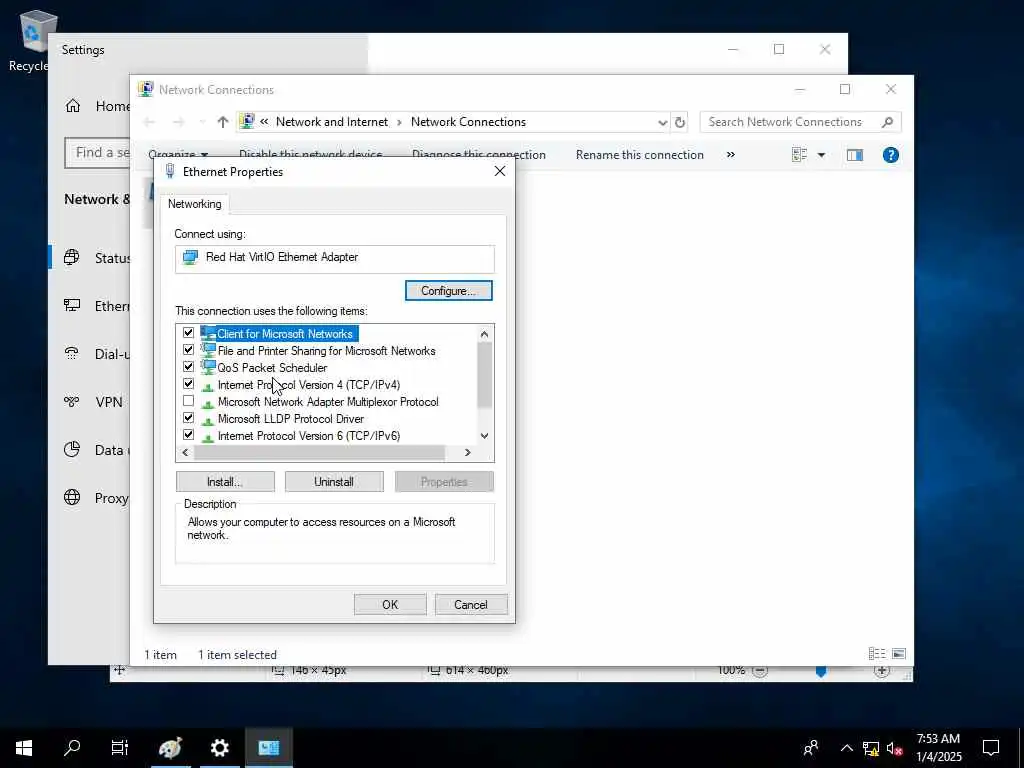1024x768 pixels.
Task: Click Find a setting search box
Action: point(98,153)
